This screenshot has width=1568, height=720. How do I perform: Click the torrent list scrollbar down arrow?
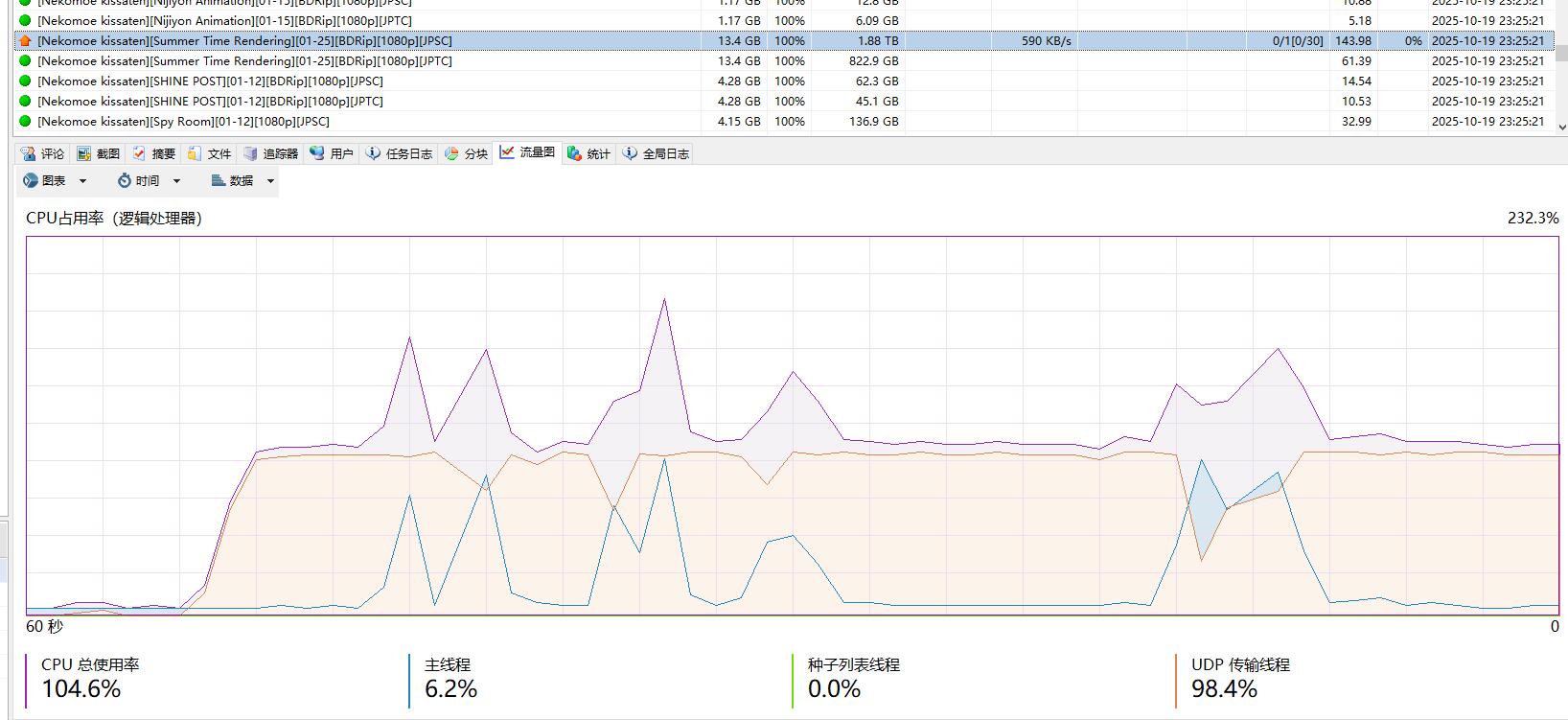pos(1561,127)
